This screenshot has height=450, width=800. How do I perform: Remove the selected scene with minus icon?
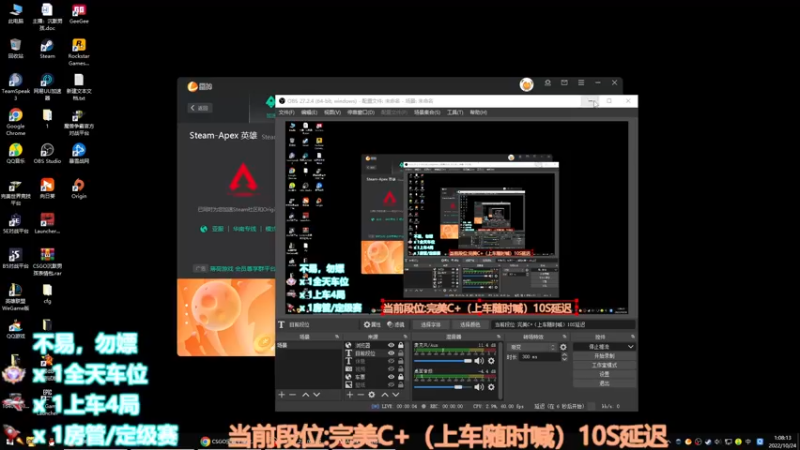292,395
